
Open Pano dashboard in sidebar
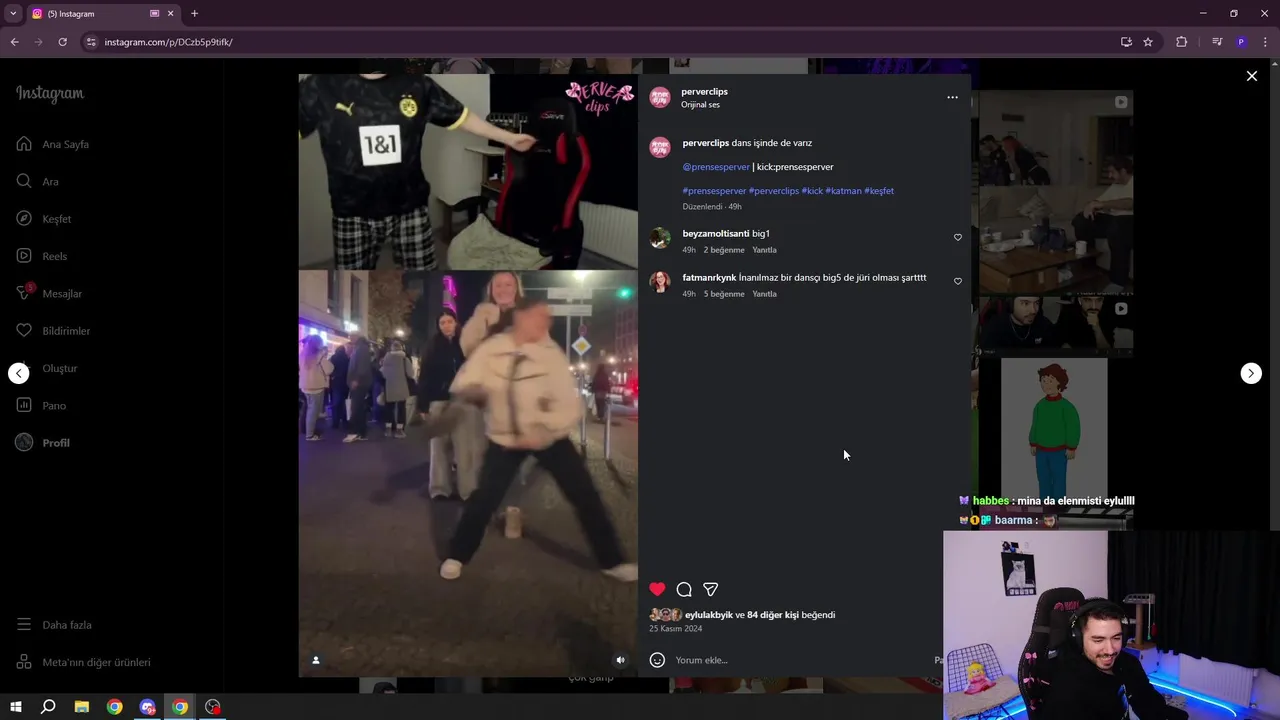tap(40, 405)
